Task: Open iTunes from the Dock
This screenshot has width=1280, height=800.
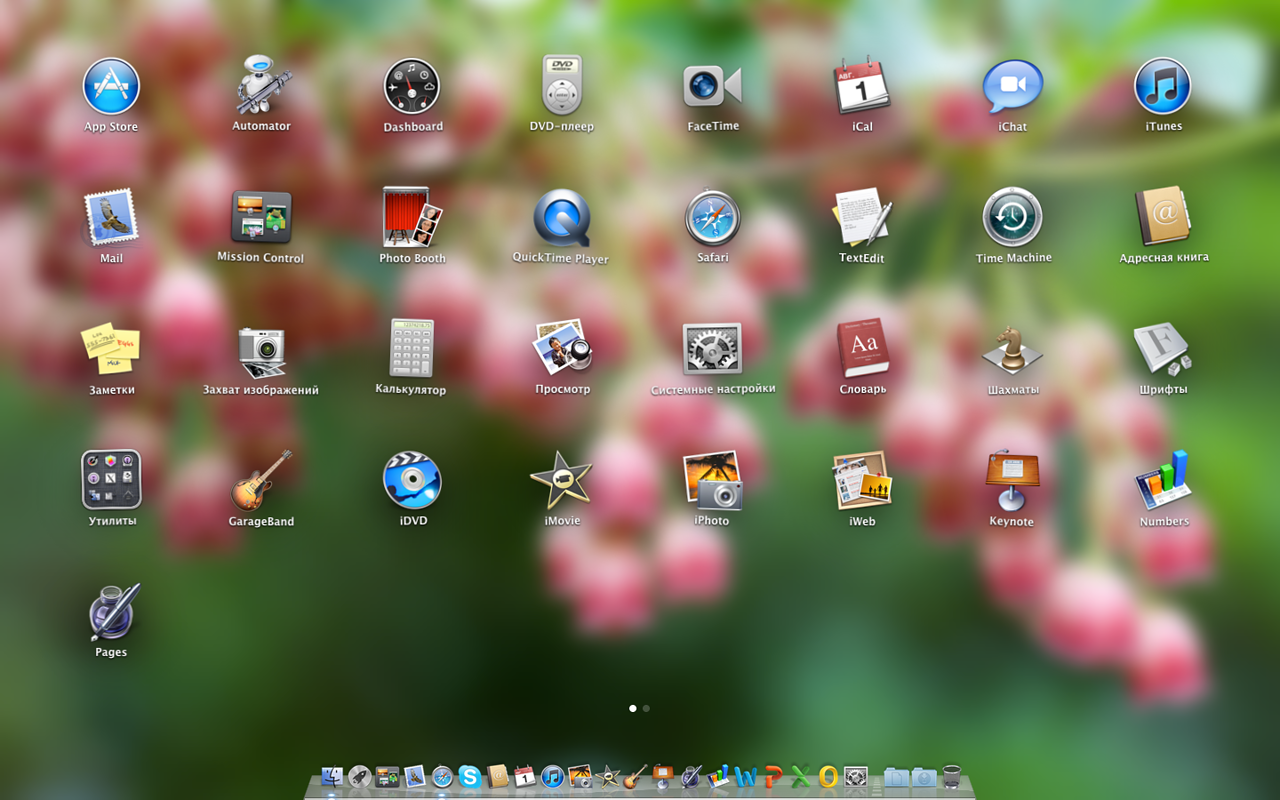Action: coord(552,777)
